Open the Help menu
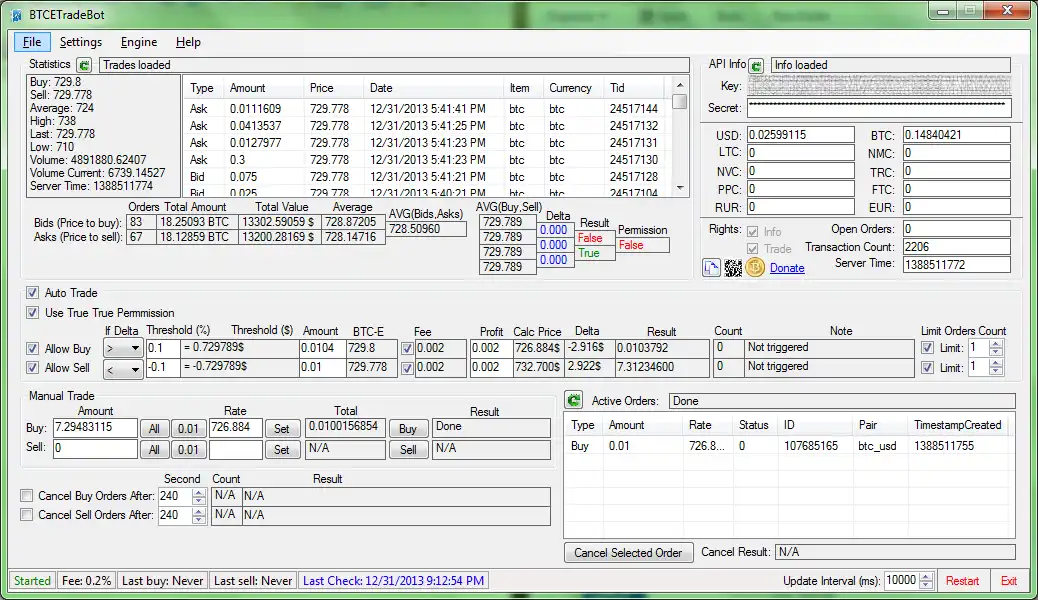 (188, 42)
